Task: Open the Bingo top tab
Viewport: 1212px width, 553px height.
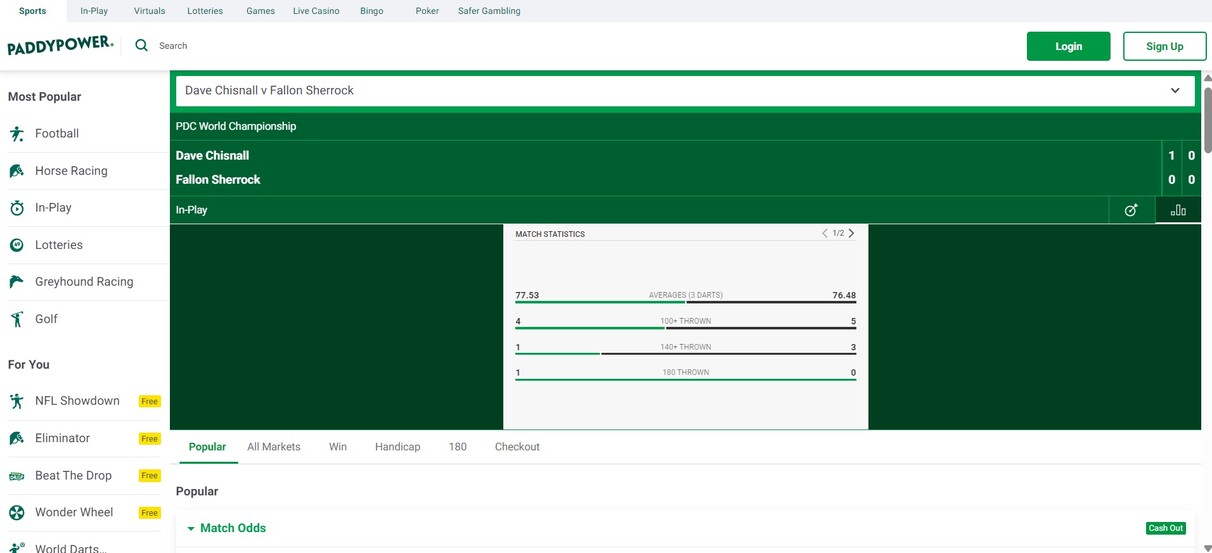Action: click(x=371, y=11)
